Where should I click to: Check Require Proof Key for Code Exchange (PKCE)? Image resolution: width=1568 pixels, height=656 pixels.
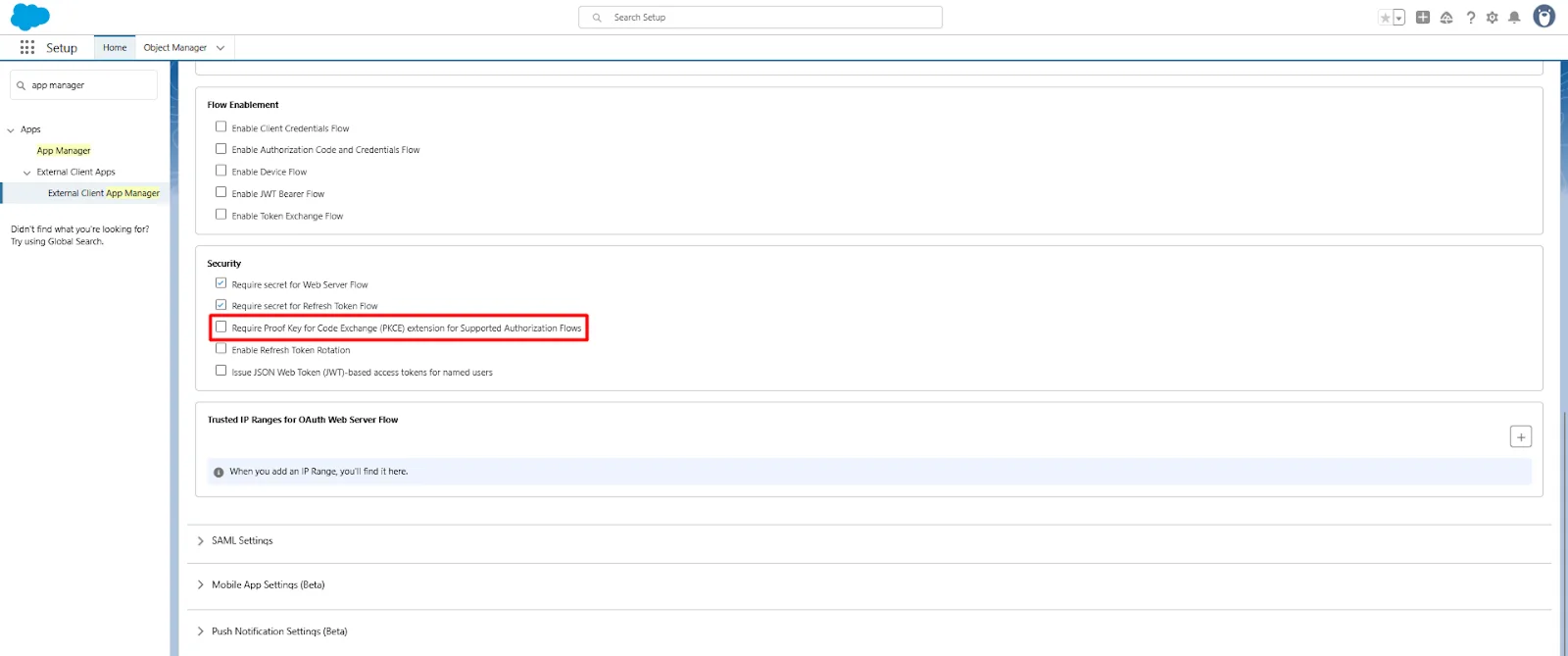coord(220,328)
